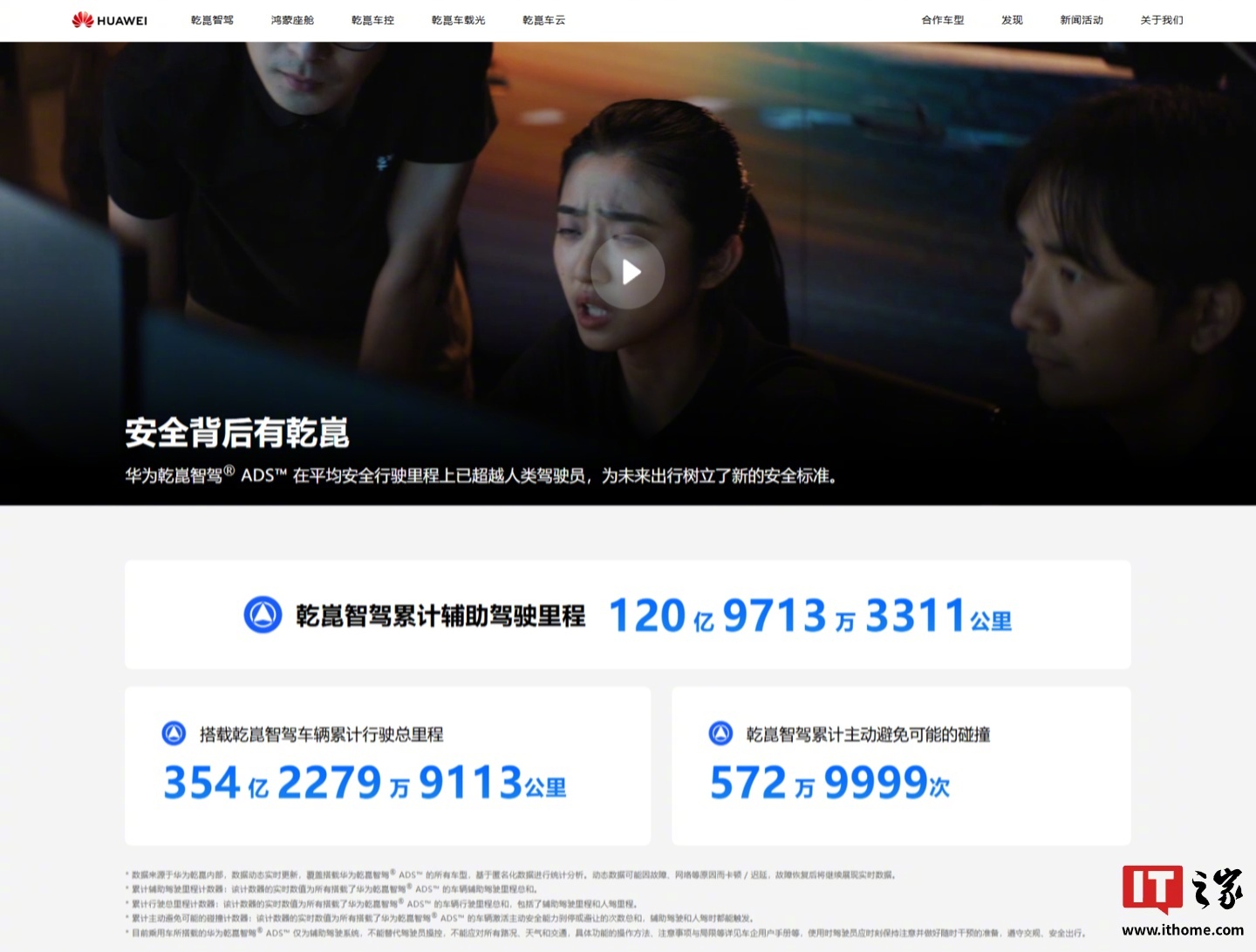The width and height of the screenshot is (1256, 952).
Task: Click icon beside 乾崑智驾累计辅助驾驶里程
Action: 263,615
